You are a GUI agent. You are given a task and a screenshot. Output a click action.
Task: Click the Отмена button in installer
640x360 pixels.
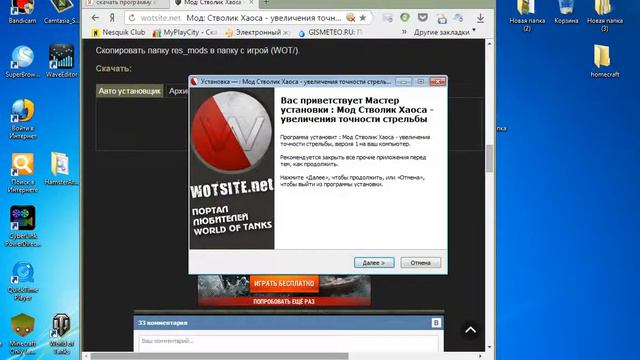tap(420, 262)
